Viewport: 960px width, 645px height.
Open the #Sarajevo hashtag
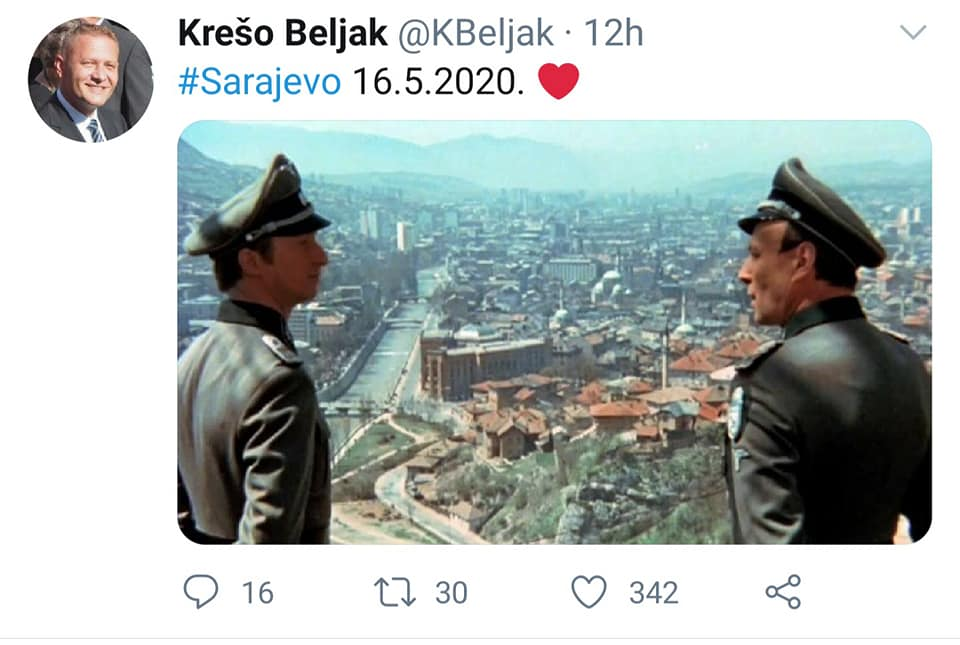[260, 81]
